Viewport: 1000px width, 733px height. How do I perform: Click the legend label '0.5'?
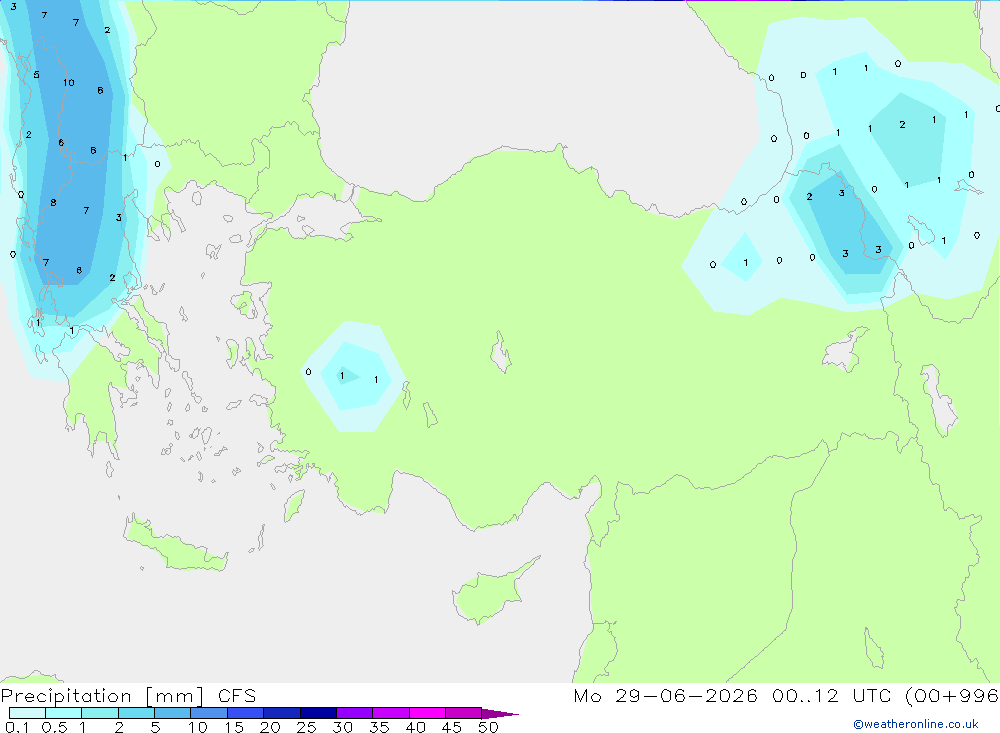pyautogui.click(x=54, y=727)
